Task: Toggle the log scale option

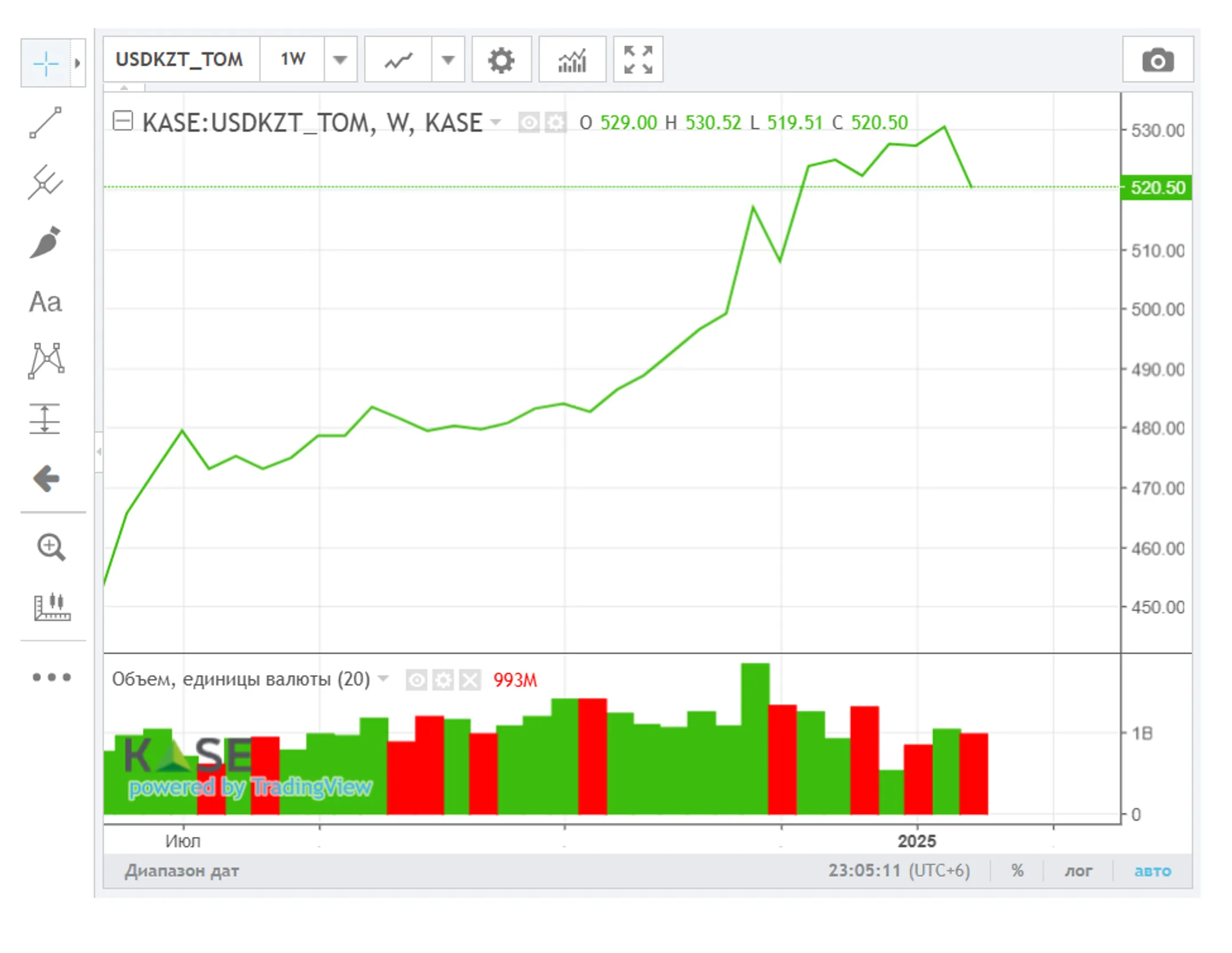Action: (x=1077, y=871)
